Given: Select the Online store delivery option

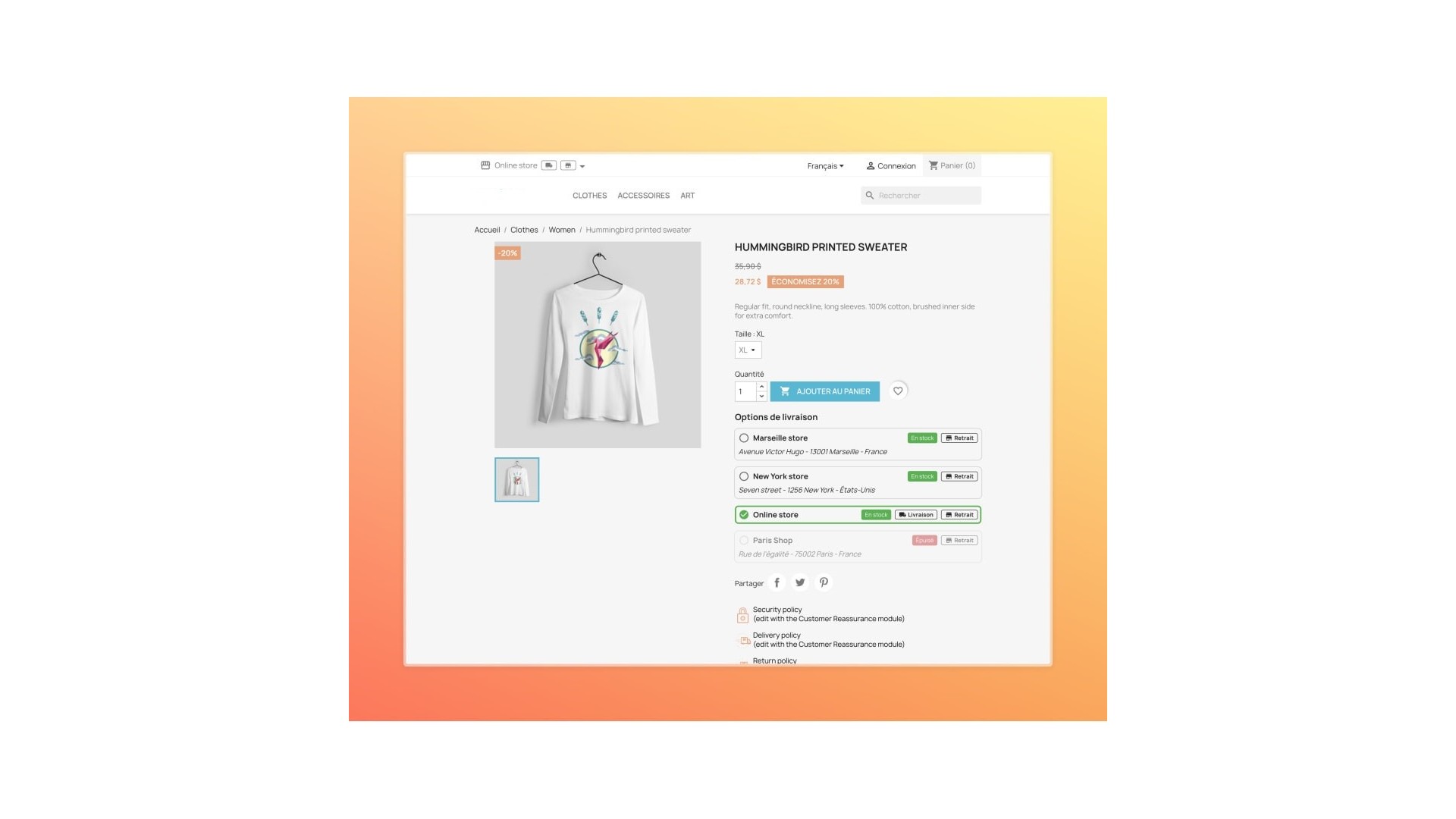Looking at the screenshot, I should tap(858, 515).
